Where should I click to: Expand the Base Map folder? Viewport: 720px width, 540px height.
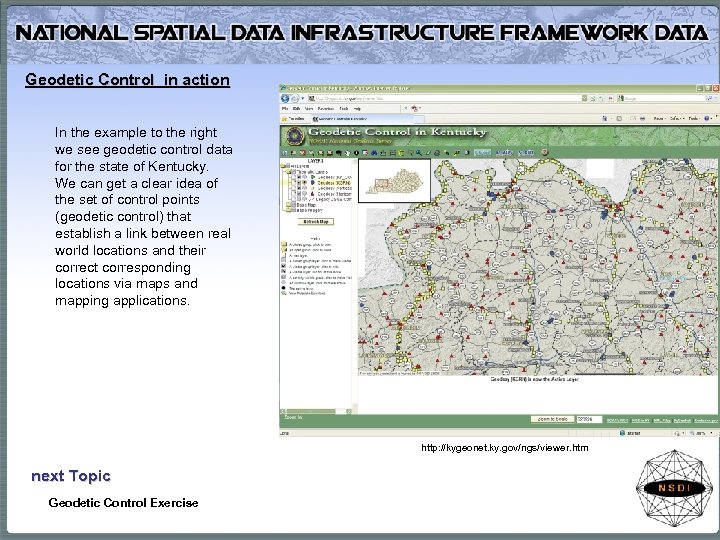(x=288, y=204)
